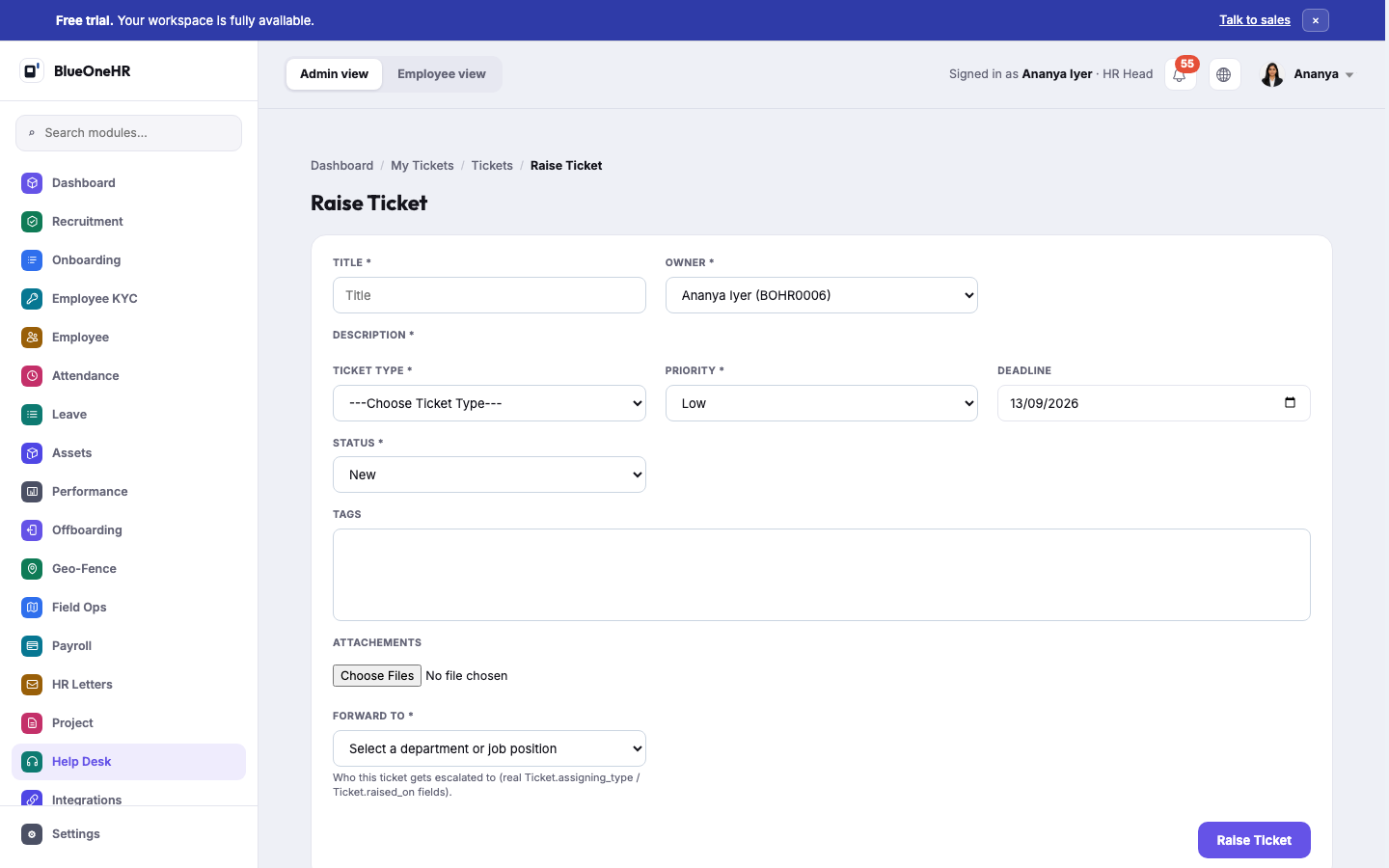The height and width of the screenshot is (868, 1389).
Task: Dismiss the free trial banner
Action: pyautogui.click(x=1315, y=20)
